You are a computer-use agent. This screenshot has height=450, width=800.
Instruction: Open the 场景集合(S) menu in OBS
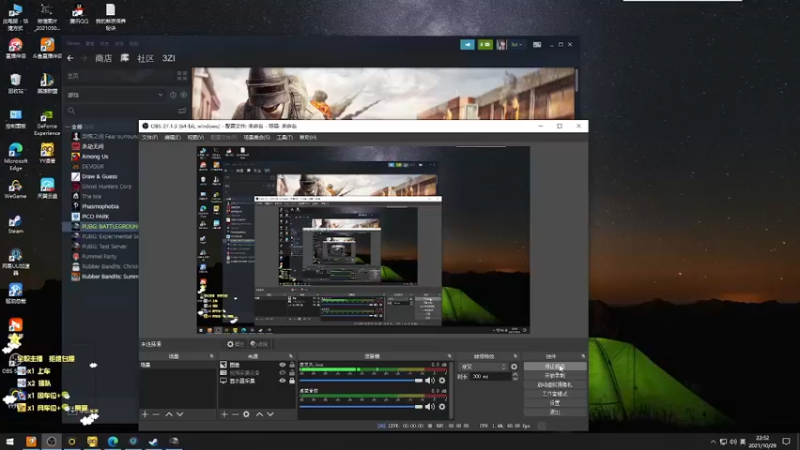[257, 138]
